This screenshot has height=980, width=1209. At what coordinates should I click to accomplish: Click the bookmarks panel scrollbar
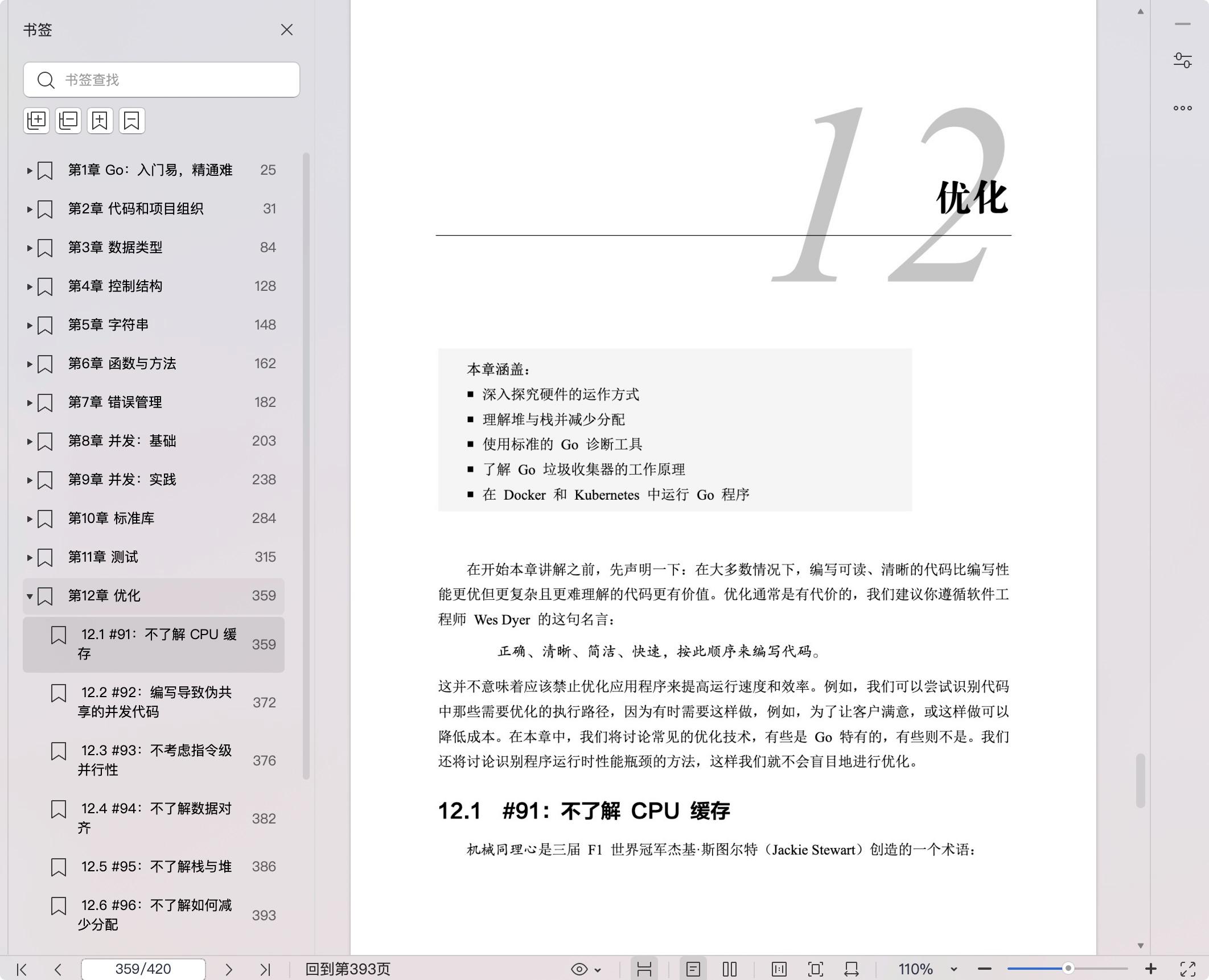click(306, 466)
